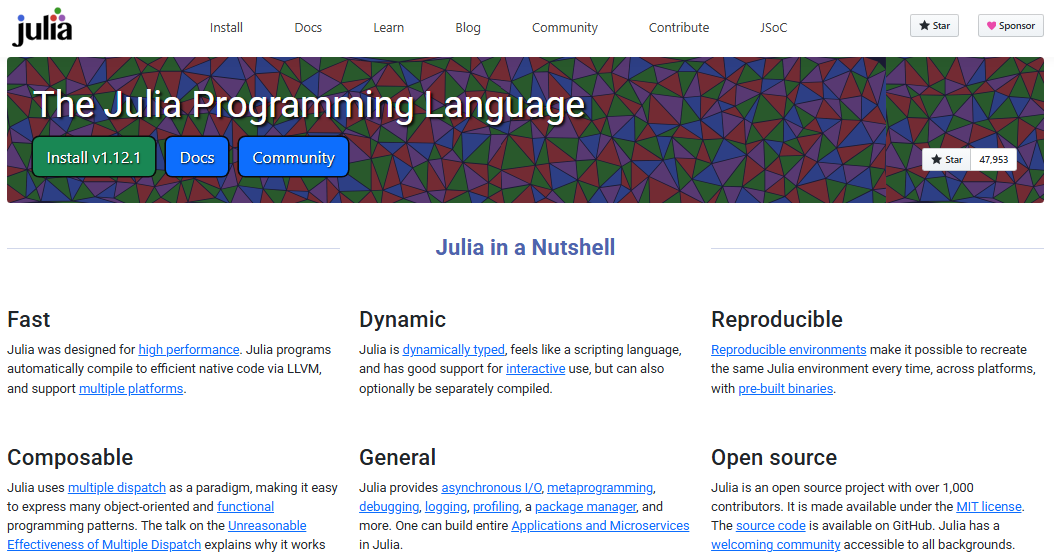Open the multiple dispatch link
Viewport: 1054px width, 557px height.
(117, 487)
